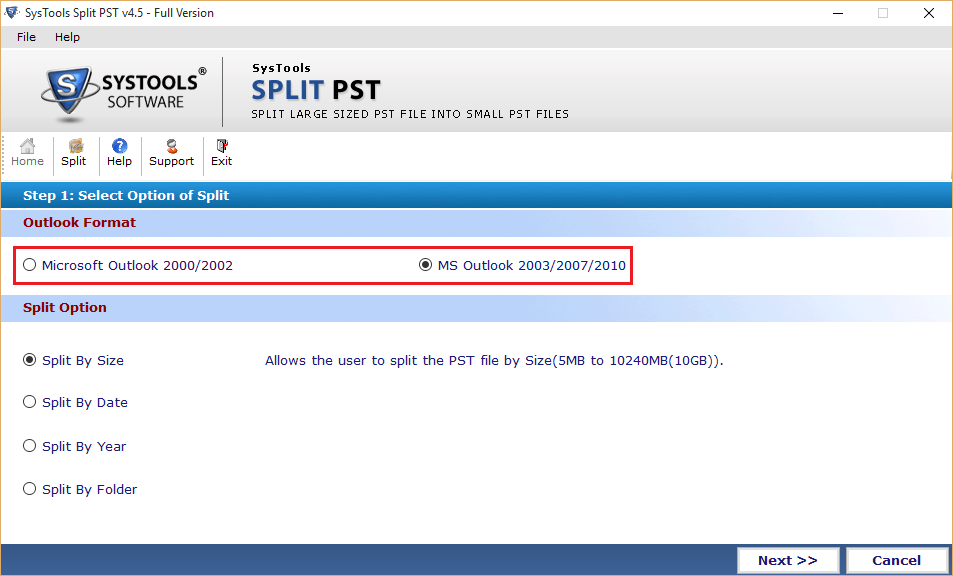Choose the Split By Folder option
The height and width of the screenshot is (576, 953).
point(80,489)
